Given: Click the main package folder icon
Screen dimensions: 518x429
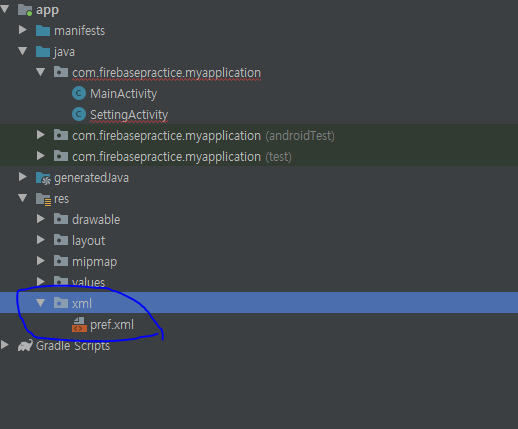Looking at the screenshot, I should pyautogui.click(x=61, y=72).
